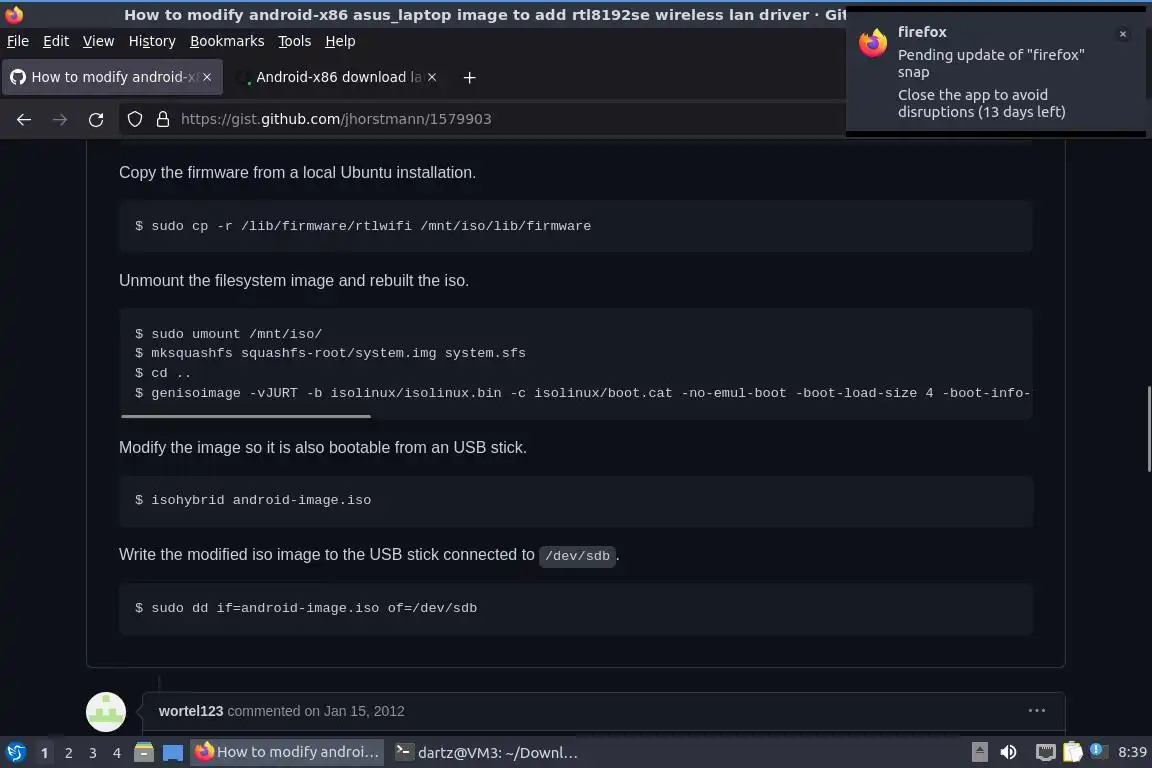Open the file manager taskbar icon

tap(144, 752)
